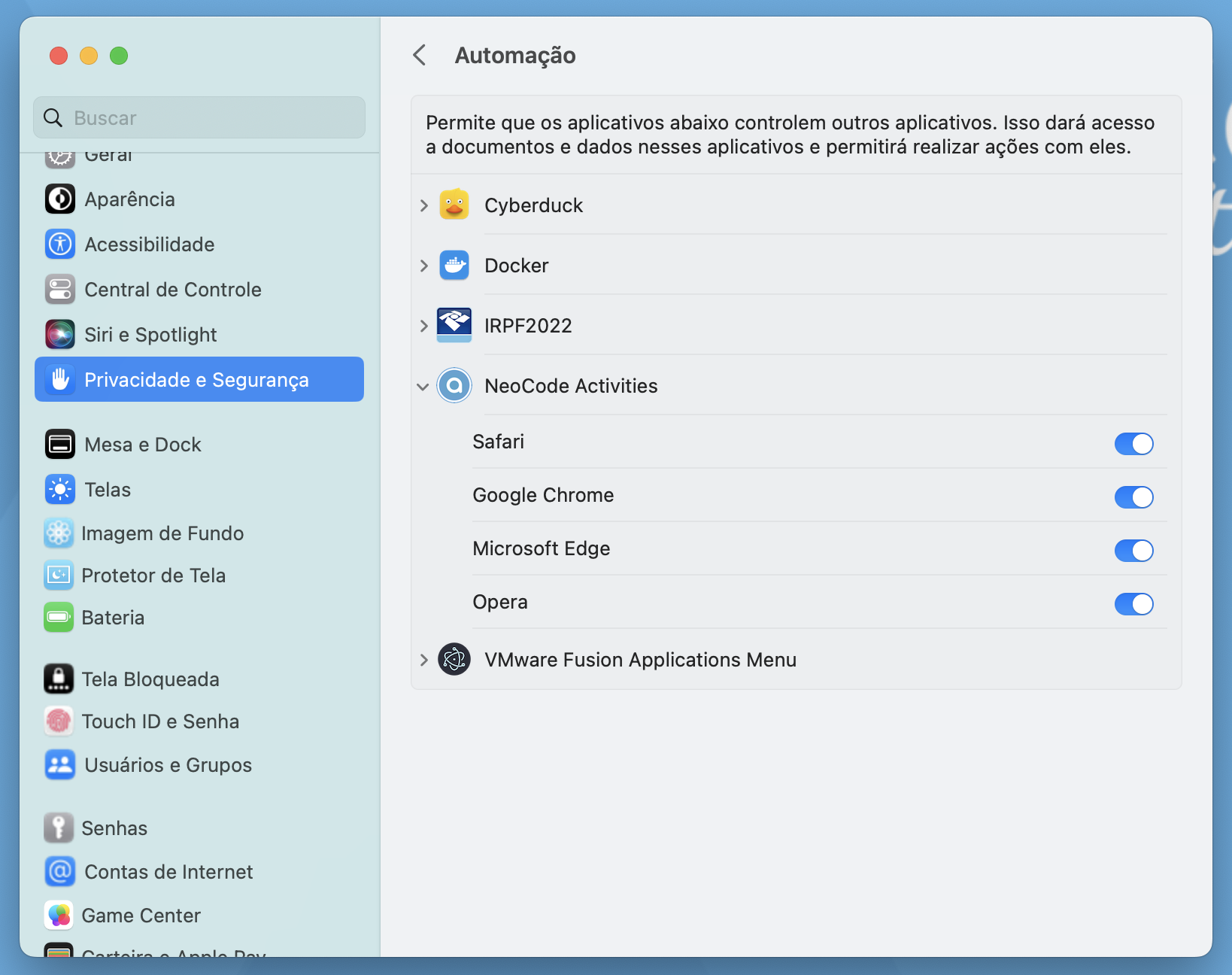Image resolution: width=1232 pixels, height=975 pixels.
Task: Click the Cyberduck duck icon
Action: (x=454, y=205)
